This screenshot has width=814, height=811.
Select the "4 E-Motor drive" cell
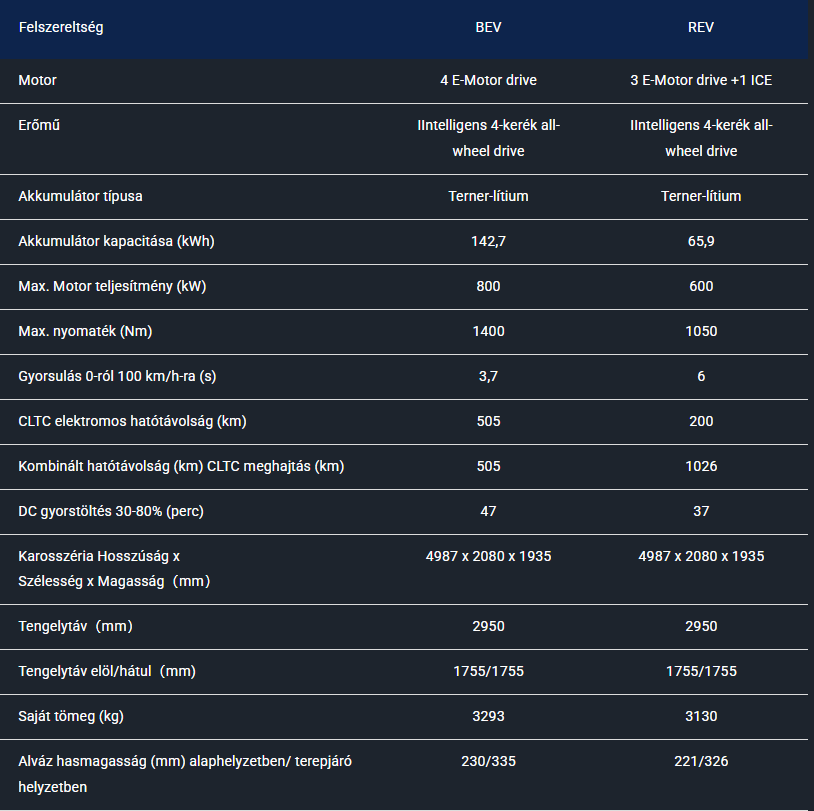489,80
